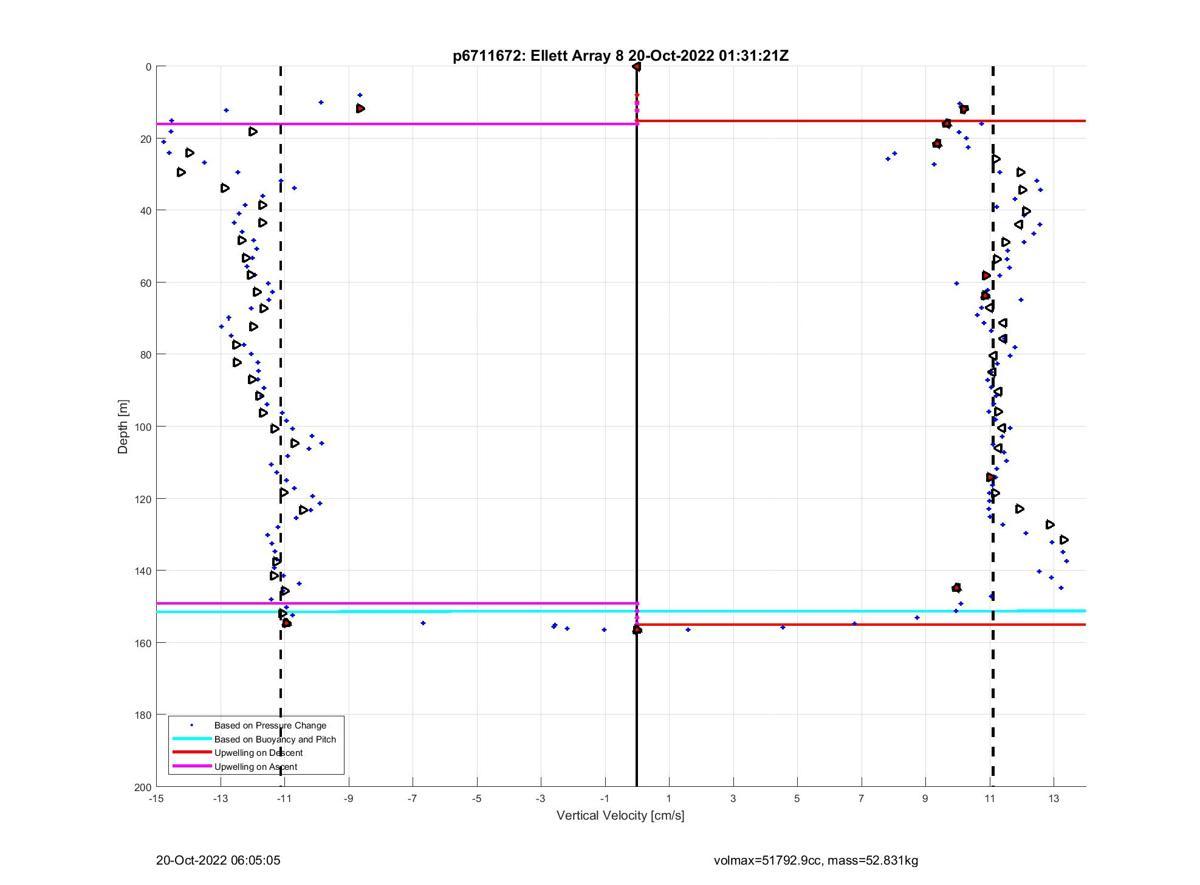1200x885 pixels.
Task: Click red triangle marker at zero velocity surface
Action: coord(636,67)
